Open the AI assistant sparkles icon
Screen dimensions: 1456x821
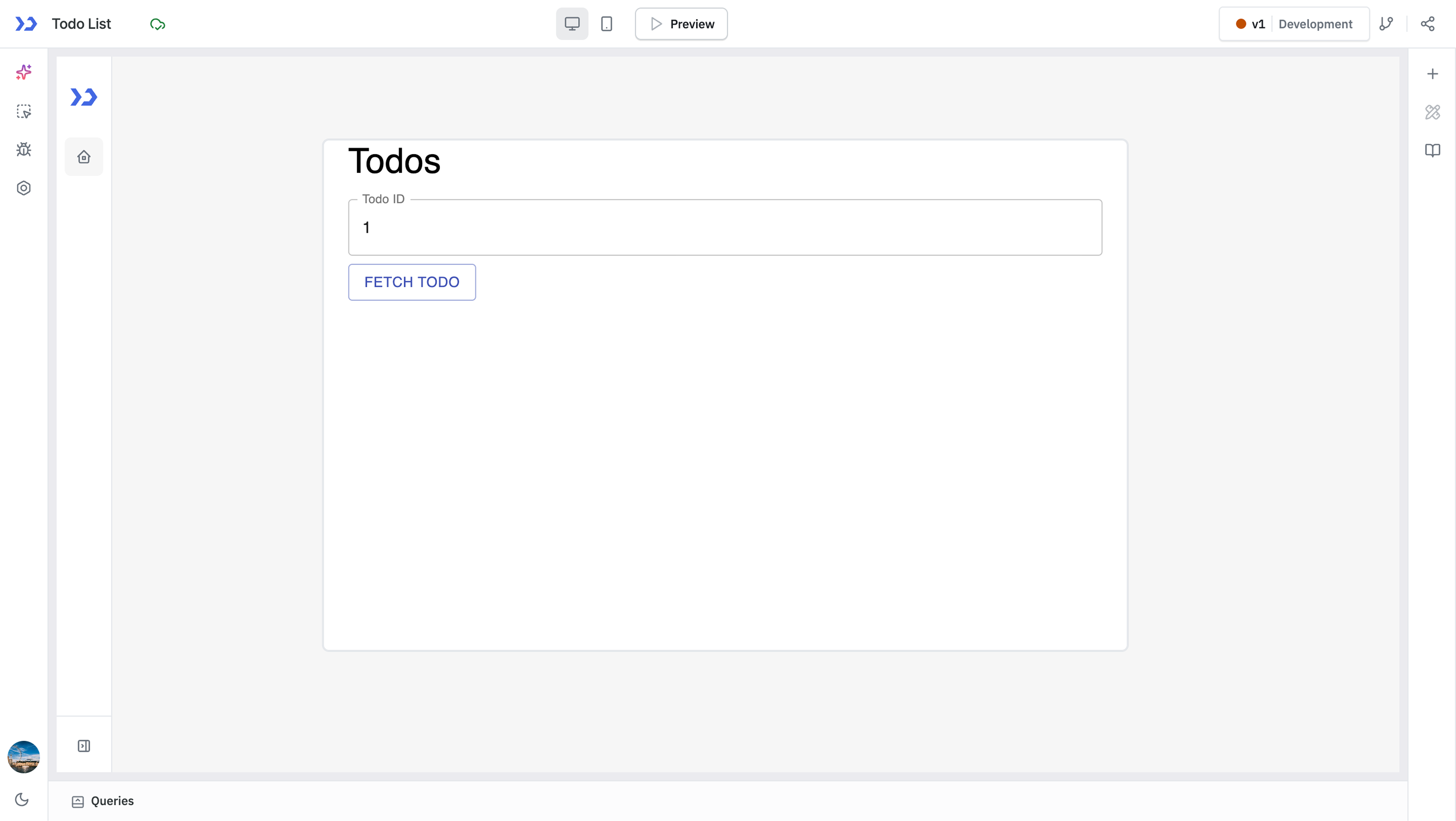click(x=24, y=72)
